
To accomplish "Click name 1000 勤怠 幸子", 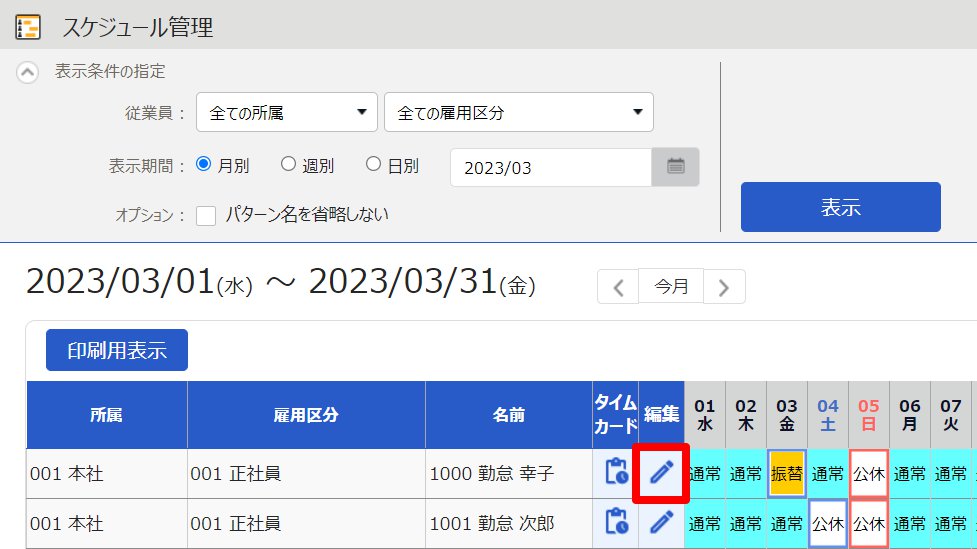I will [x=492, y=474].
